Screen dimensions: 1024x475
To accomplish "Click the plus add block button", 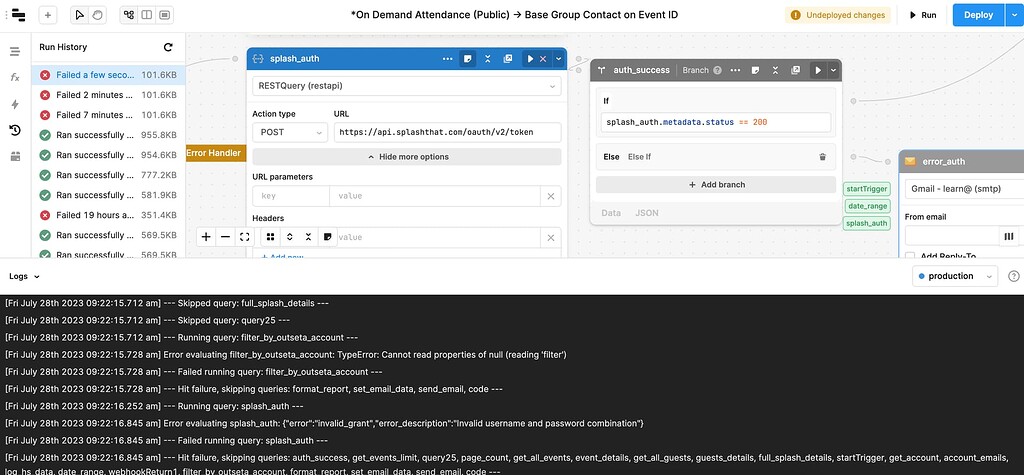I will pos(48,15).
